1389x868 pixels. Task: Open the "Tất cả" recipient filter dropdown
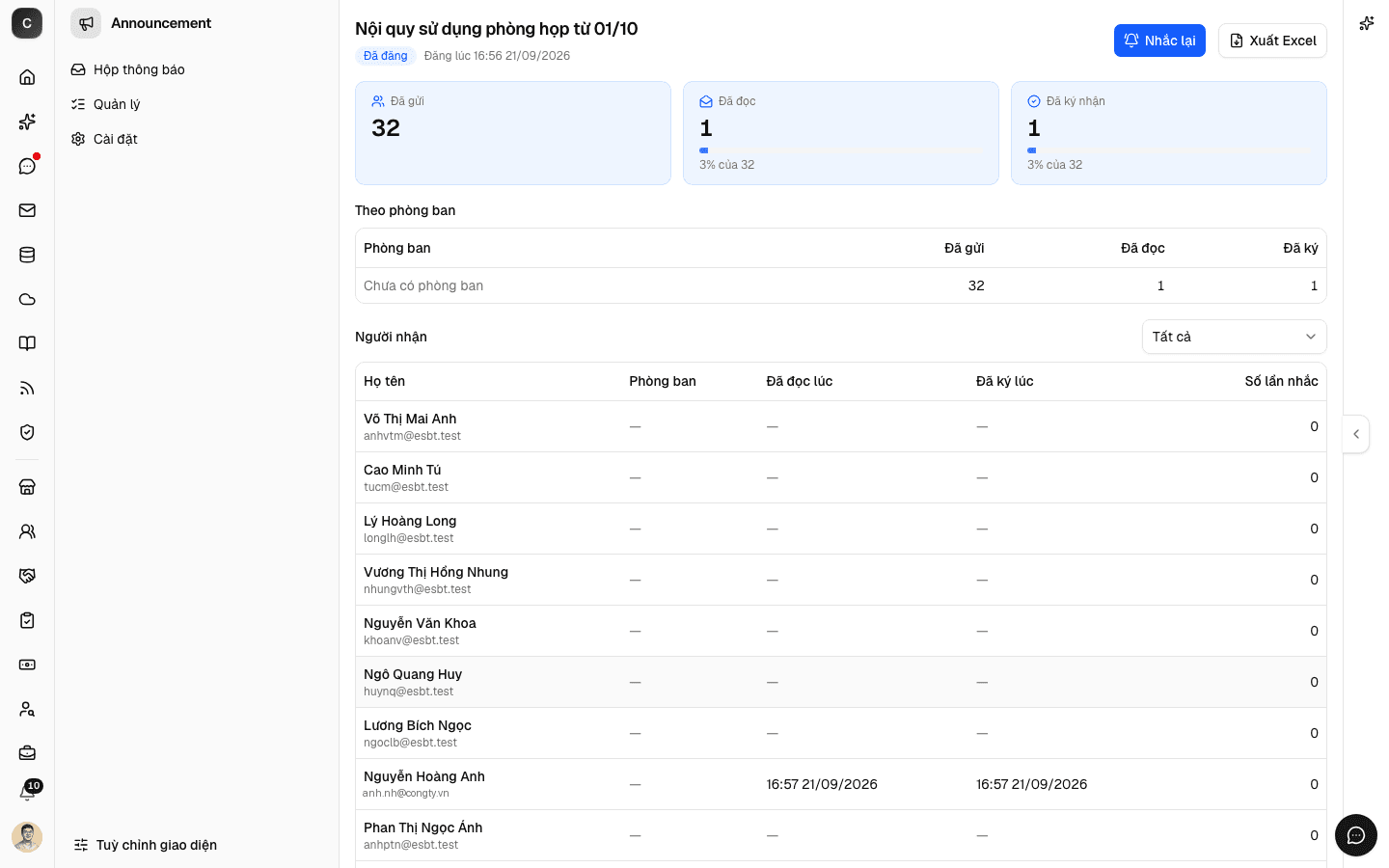pos(1235,337)
